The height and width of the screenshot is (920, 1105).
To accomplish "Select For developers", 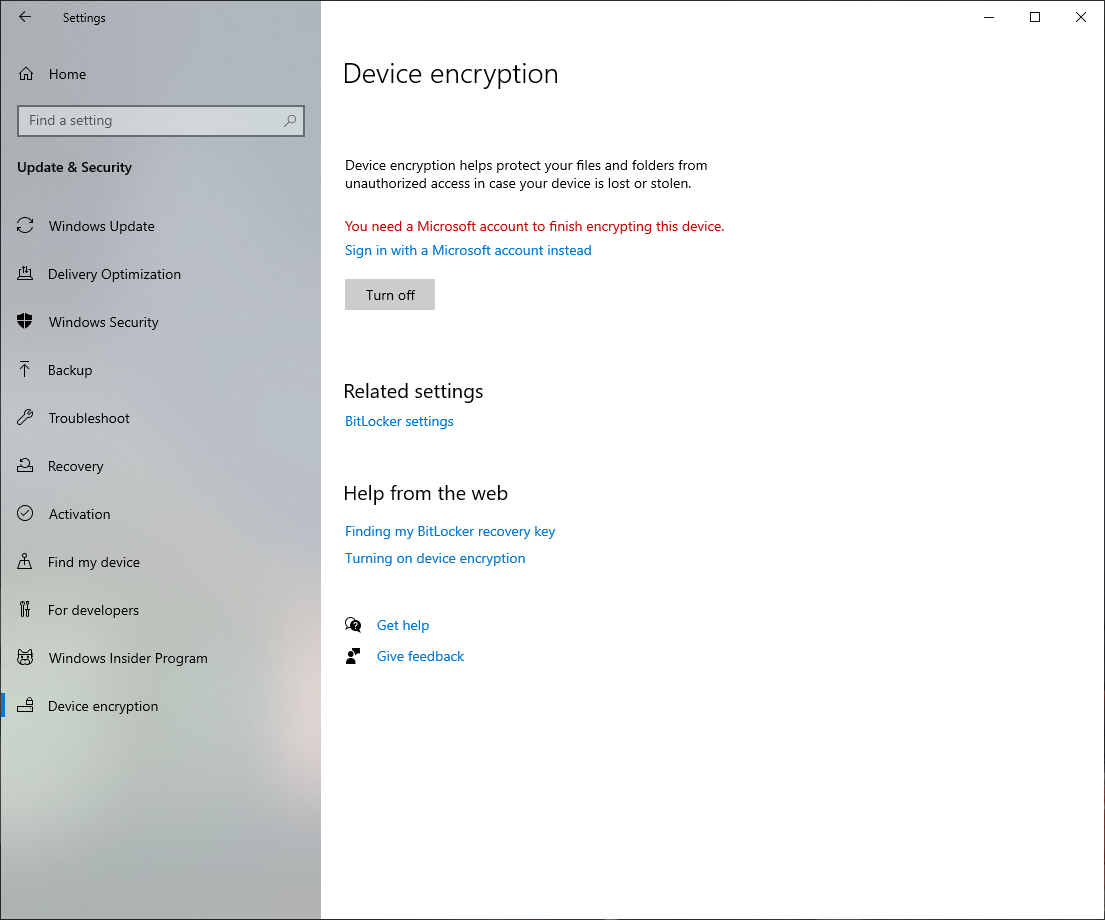I will (161, 609).
